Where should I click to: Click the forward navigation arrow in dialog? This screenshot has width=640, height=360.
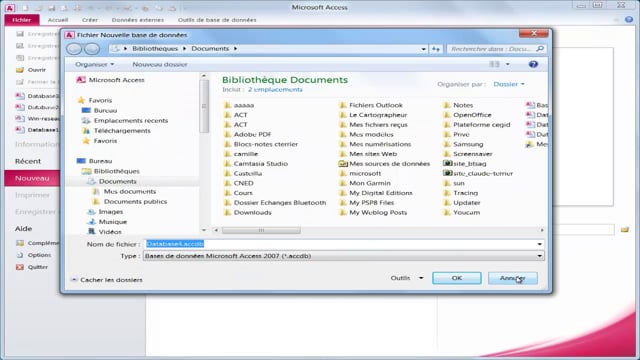92,49
